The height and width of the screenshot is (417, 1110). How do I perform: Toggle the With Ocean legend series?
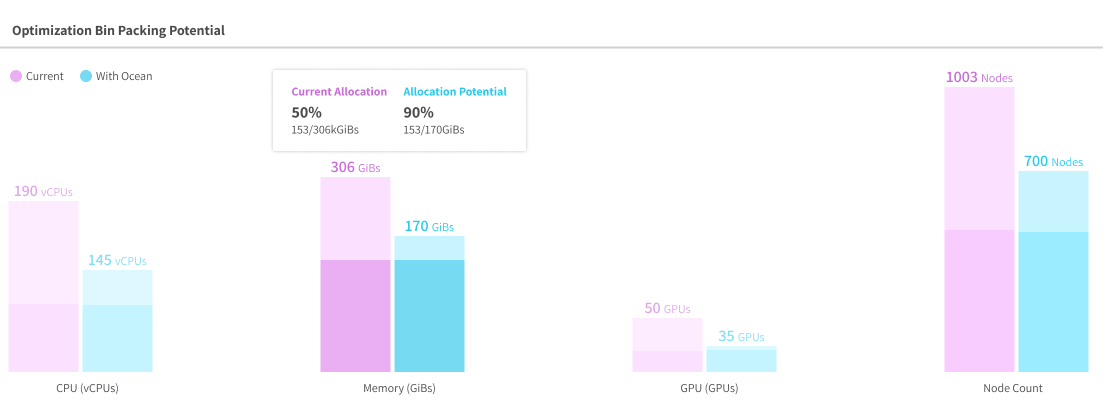116,76
